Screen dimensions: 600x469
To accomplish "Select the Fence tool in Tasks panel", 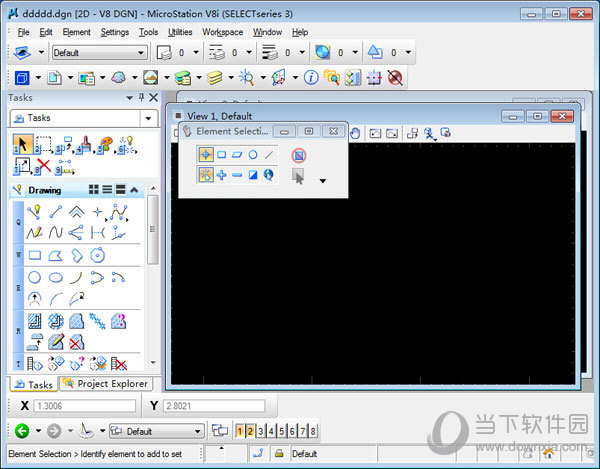I will [44, 145].
